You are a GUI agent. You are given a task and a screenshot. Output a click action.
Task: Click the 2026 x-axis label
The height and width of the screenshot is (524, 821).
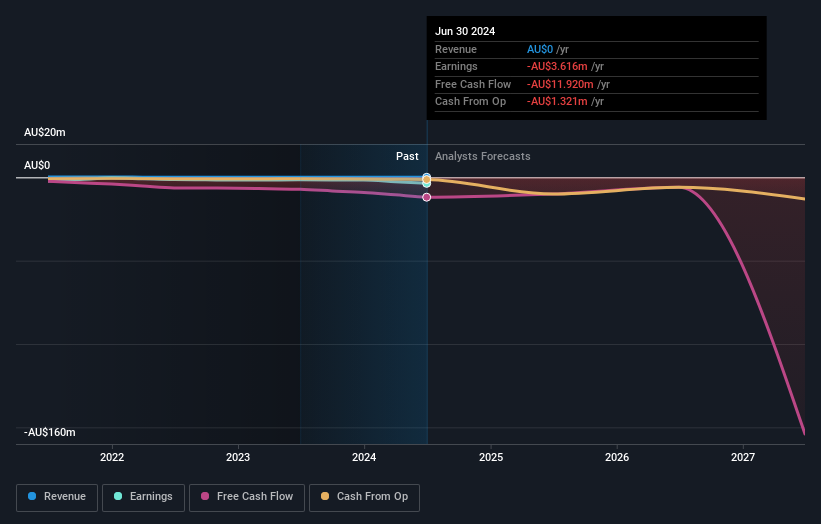[x=617, y=457]
